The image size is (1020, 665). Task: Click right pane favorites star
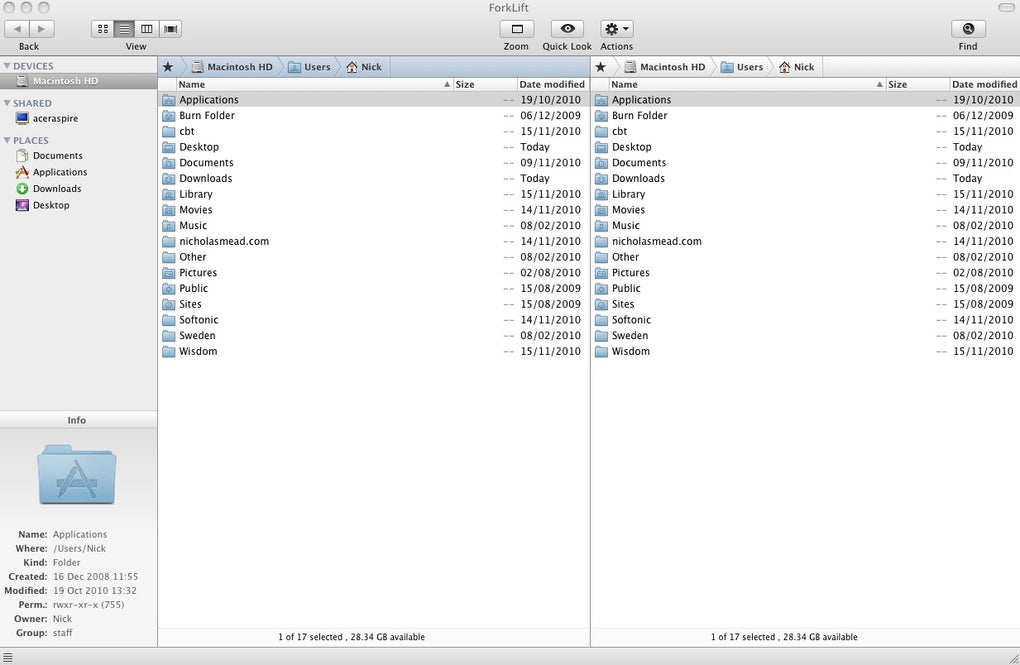(600, 67)
